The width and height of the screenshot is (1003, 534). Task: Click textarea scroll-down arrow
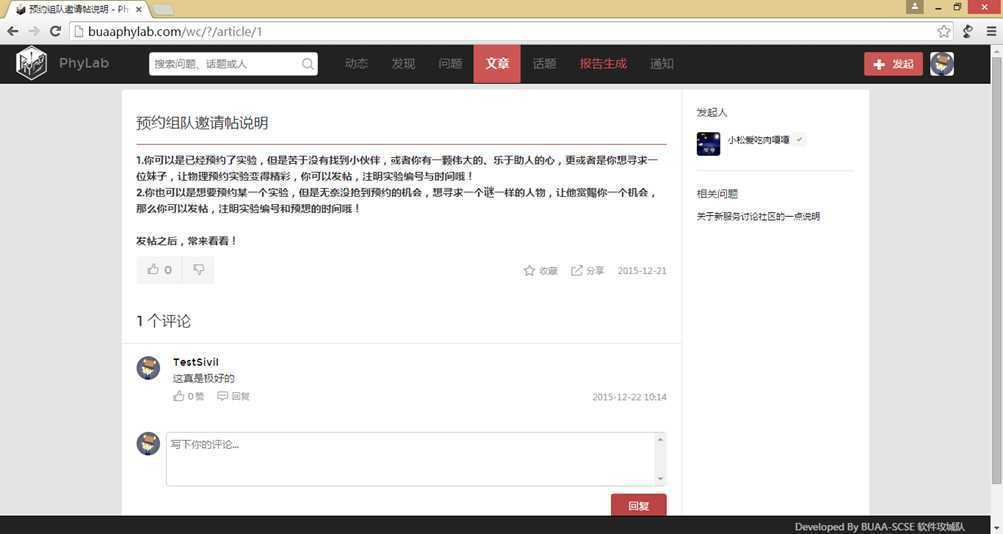(660, 479)
